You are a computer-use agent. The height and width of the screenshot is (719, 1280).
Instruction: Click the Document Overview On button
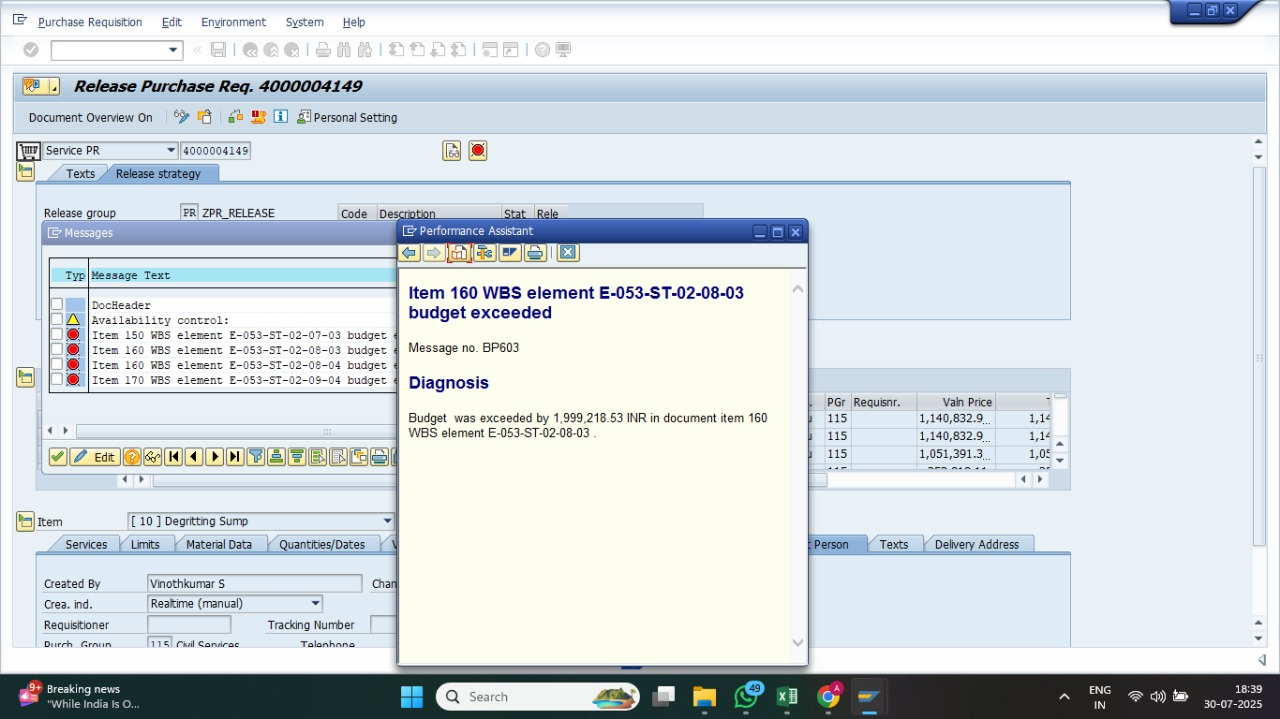90,117
